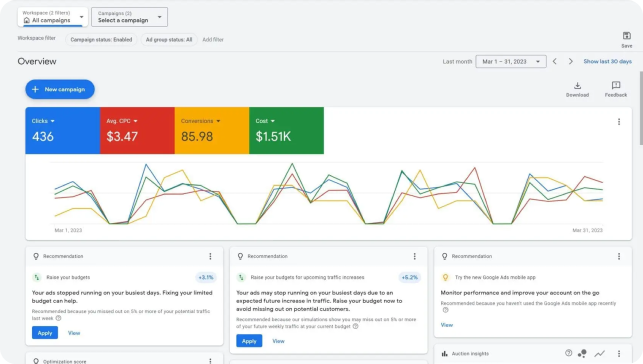Image resolution: width=643 pixels, height=364 pixels.
Task: Click the Auction insights bar chart icon
Action: [x=445, y=353]
